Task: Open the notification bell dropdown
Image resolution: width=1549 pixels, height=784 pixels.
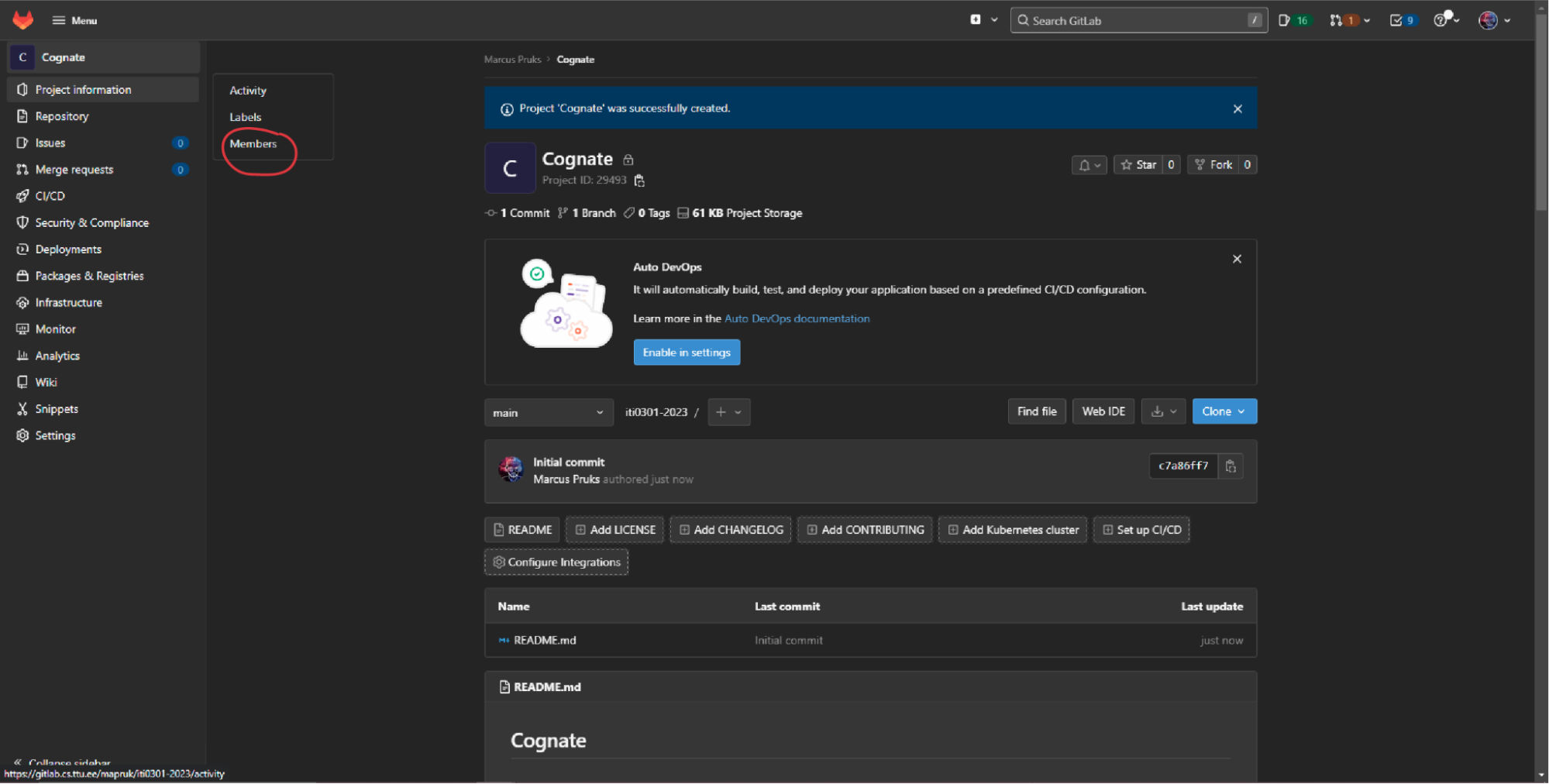Action: [x=1089, y=165]
